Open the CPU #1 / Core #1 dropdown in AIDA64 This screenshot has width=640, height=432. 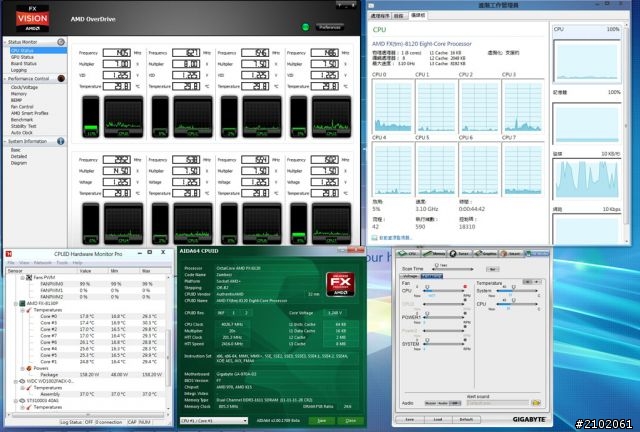click(213, 421)
